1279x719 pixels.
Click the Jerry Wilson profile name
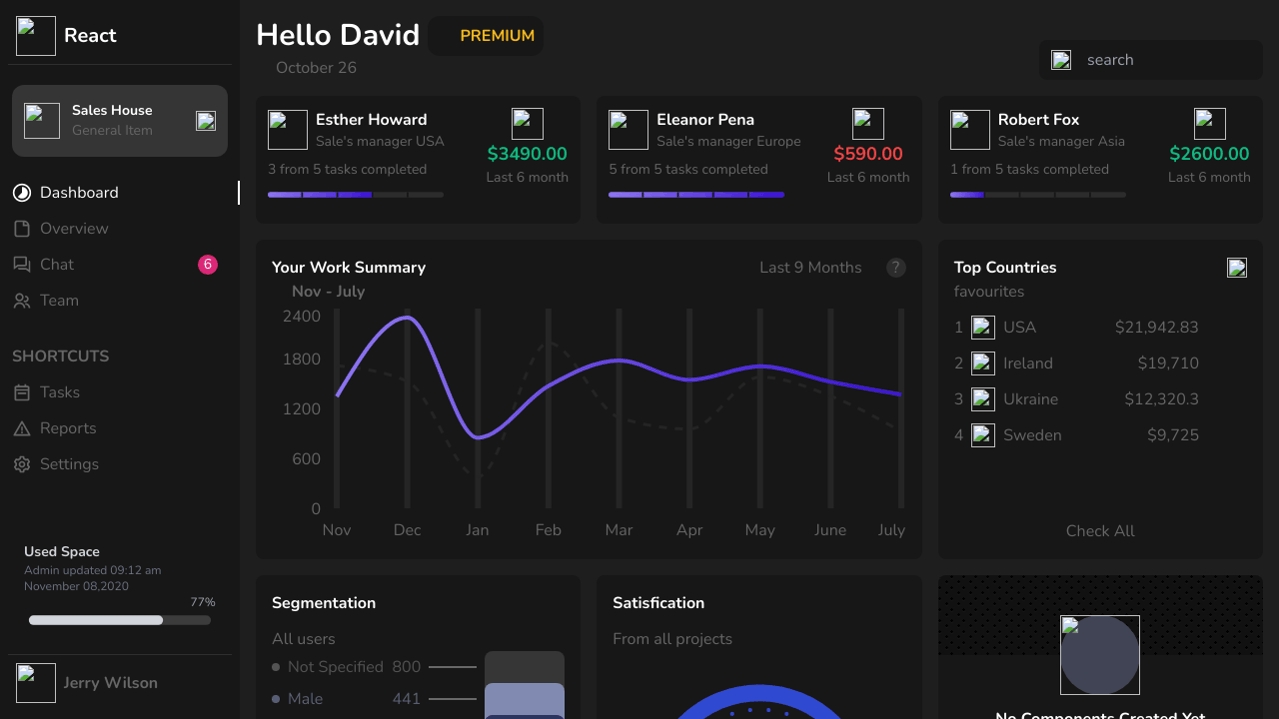coord(110,683)
